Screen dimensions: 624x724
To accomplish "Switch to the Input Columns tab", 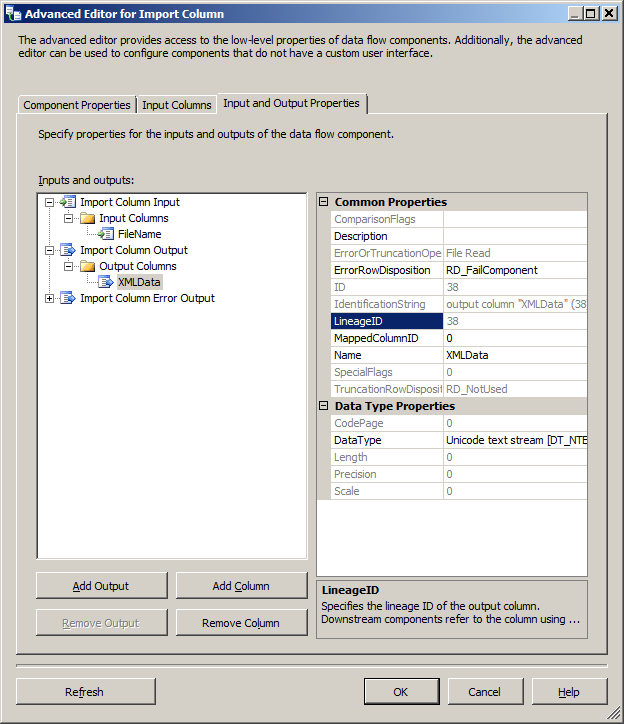I will 176,105.
